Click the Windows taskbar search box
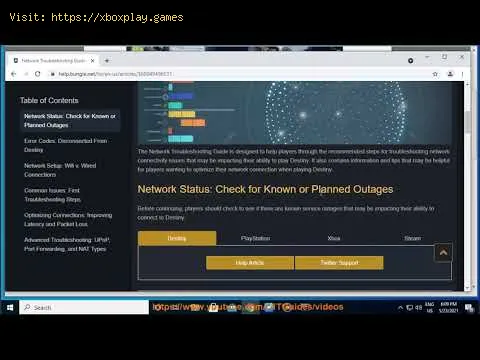 84,307
